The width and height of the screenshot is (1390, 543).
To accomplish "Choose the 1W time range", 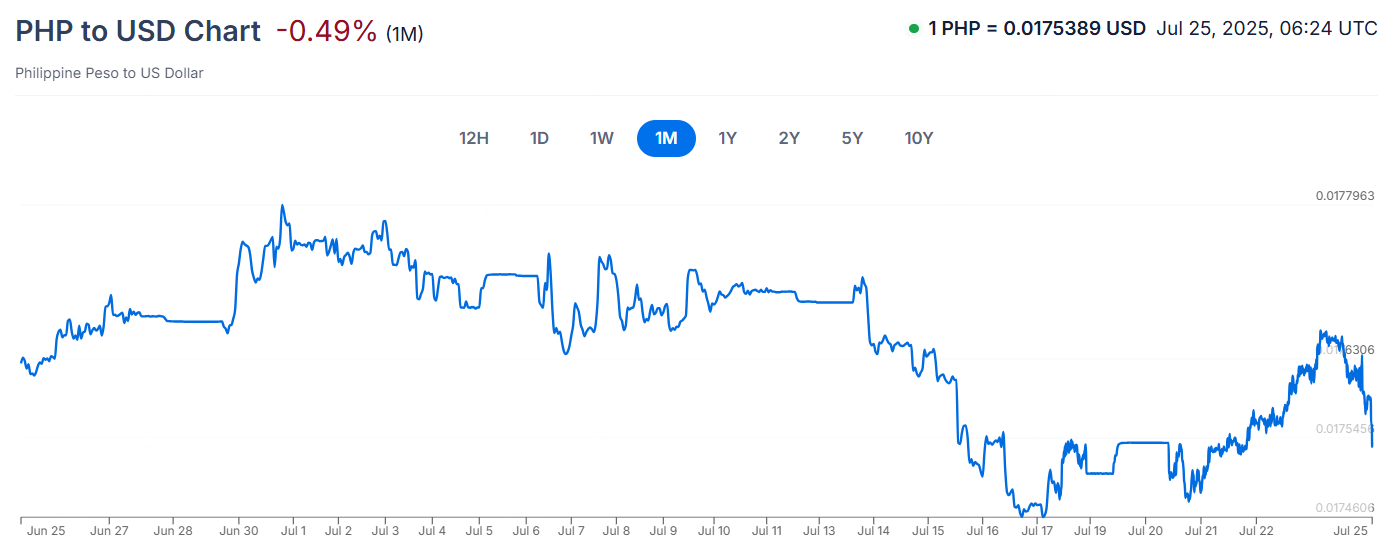I will tap(601, 138).
